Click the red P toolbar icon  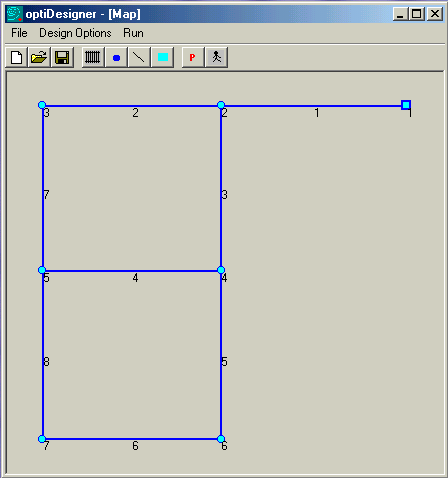[x=193, y=57]
